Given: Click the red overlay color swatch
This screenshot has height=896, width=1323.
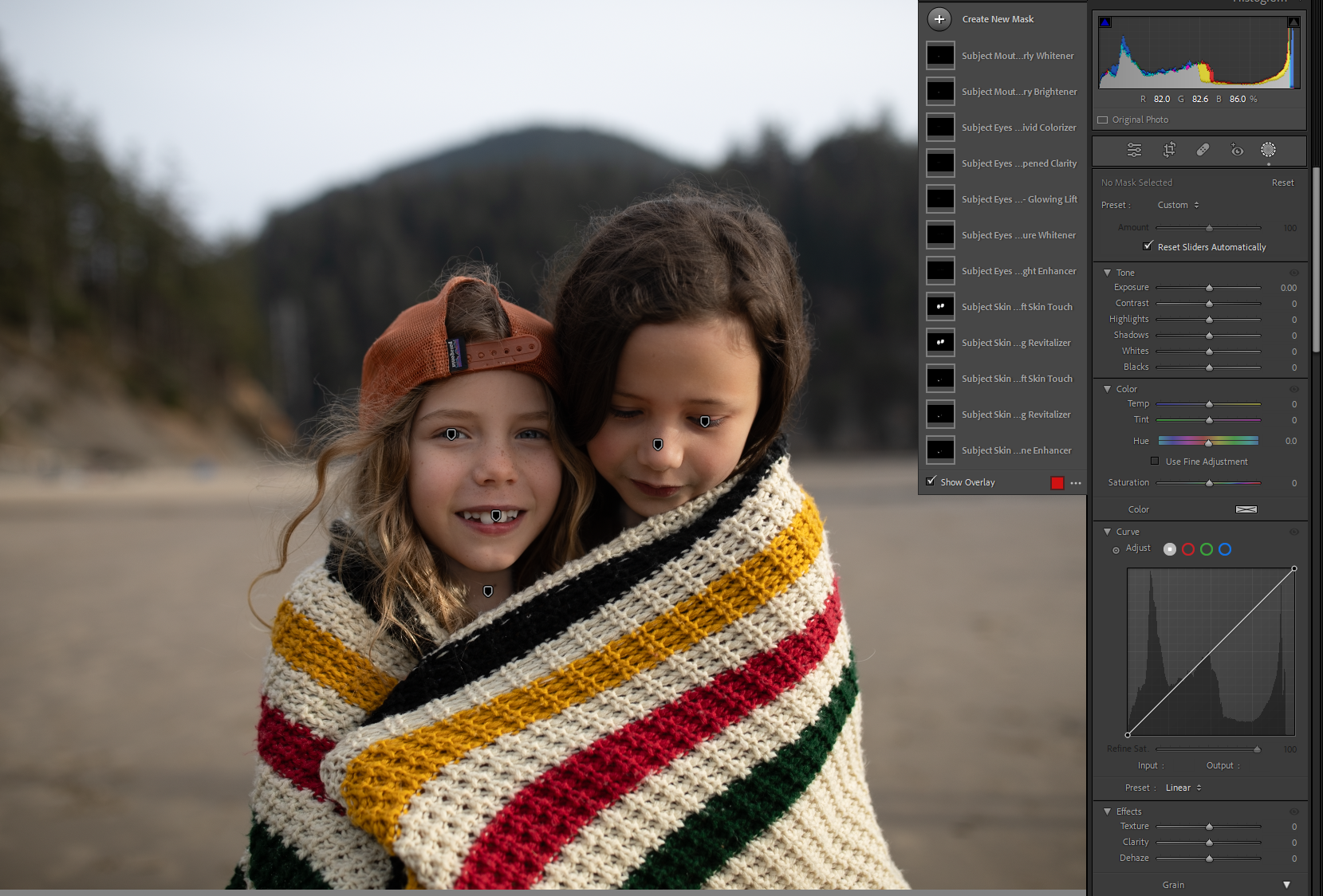Looking at the screenshot, I should pos(1057,483).
